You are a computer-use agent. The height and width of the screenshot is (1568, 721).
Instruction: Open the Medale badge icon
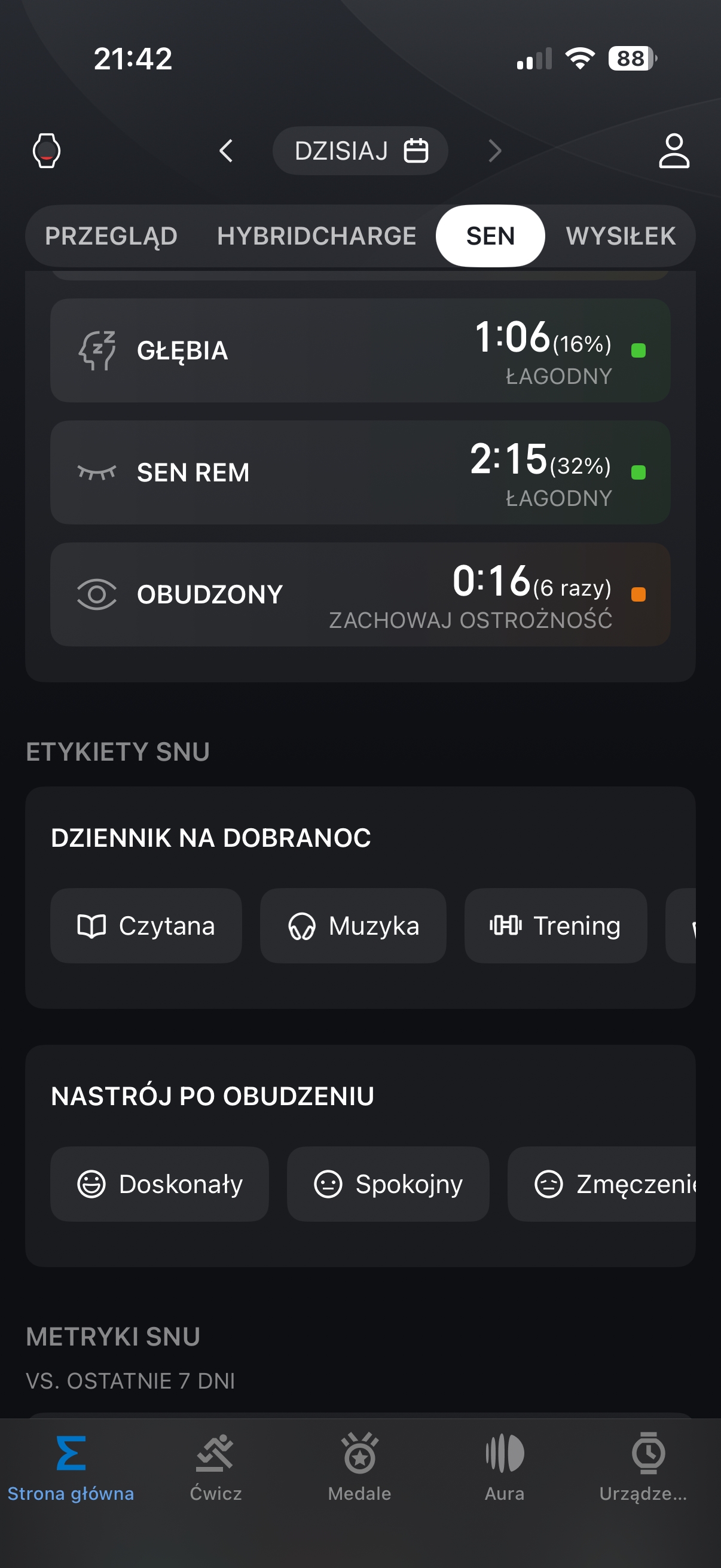pyautogui.click(x=359, y=1454)
